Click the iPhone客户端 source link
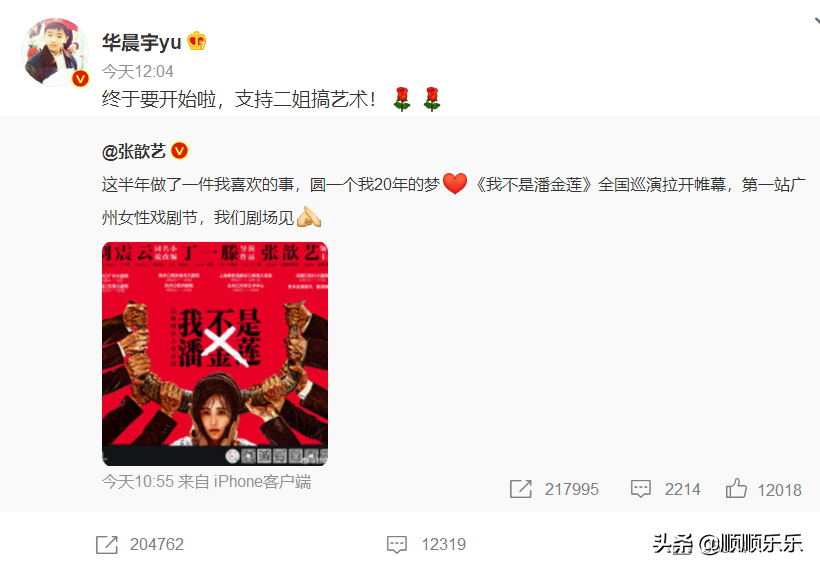 point(262,482)
